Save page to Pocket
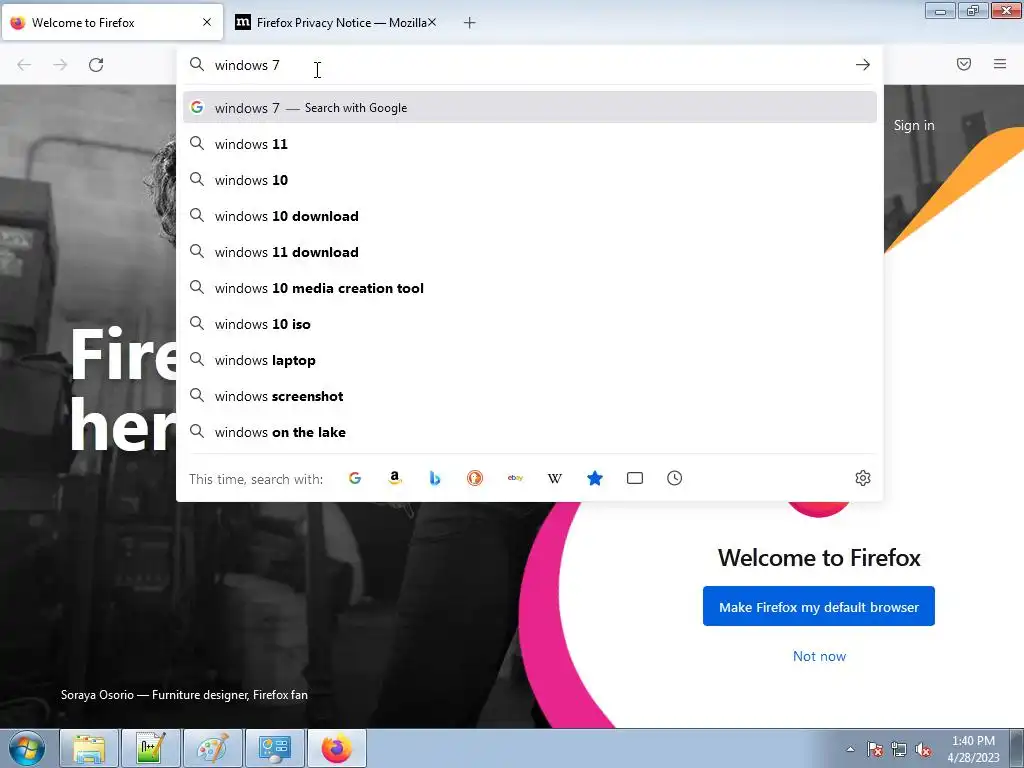This screenshot has height=768, width=1024. tap(964, 64)
